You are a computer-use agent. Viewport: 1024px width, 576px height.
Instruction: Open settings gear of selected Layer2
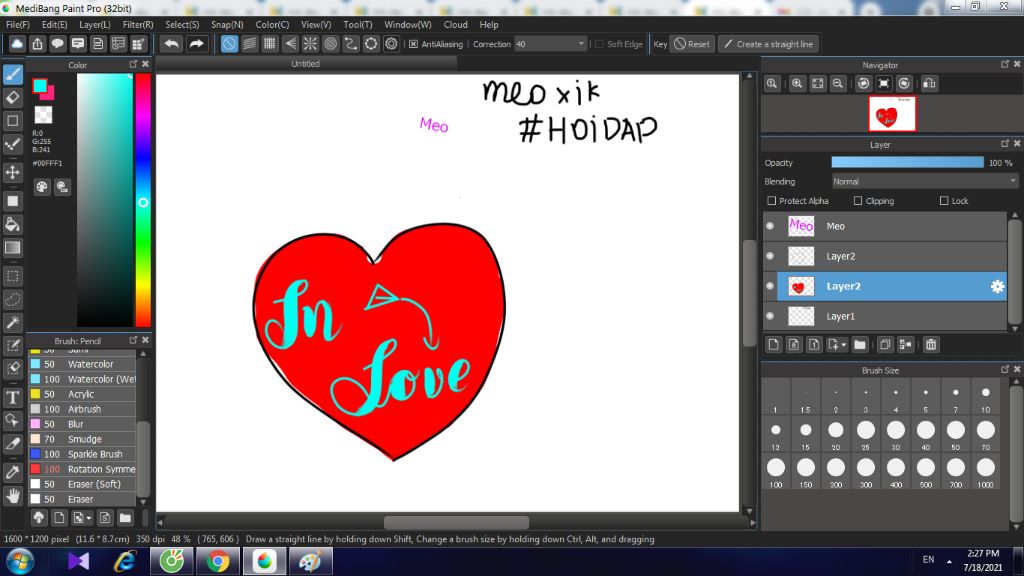(997, 286)
